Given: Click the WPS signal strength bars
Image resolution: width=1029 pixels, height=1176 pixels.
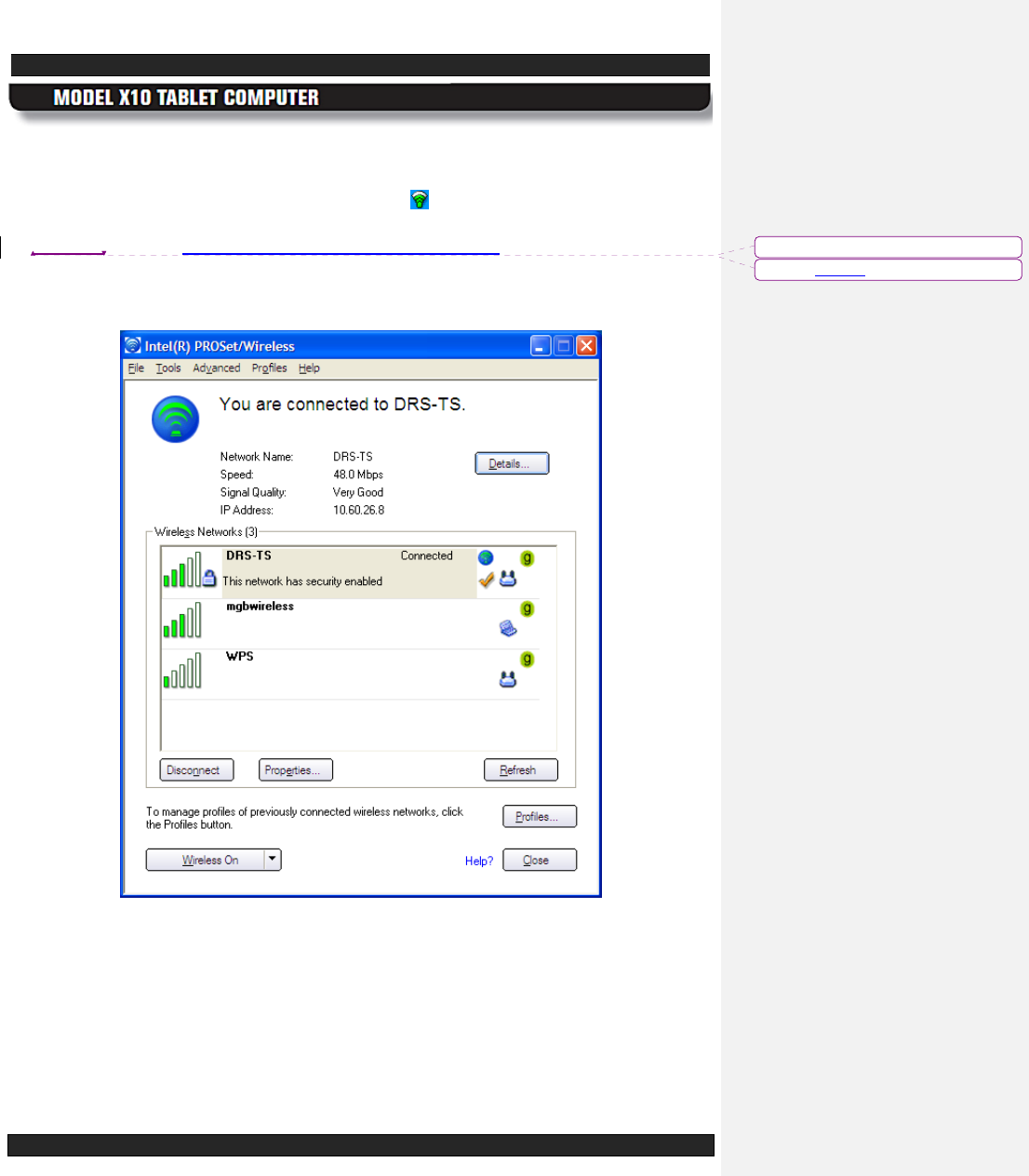Looking at the screenshot, I should pyautogui.click(x=182, y=671).
